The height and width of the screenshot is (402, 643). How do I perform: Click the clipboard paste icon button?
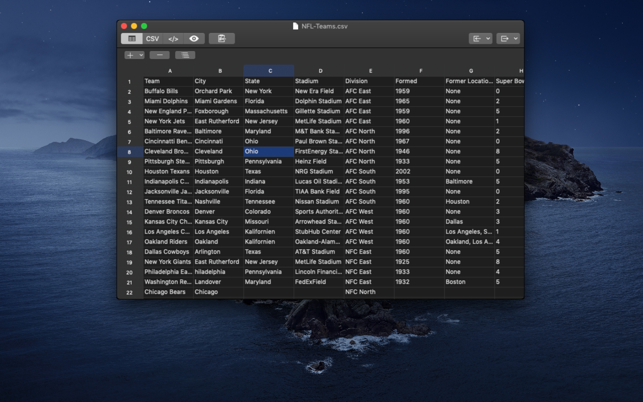click(222, 39)
